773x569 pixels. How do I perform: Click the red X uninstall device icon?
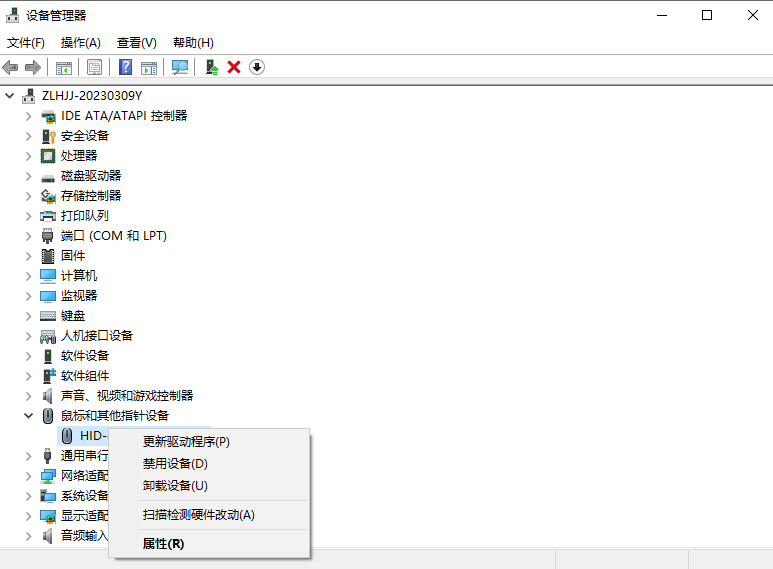tap(234, 67)
